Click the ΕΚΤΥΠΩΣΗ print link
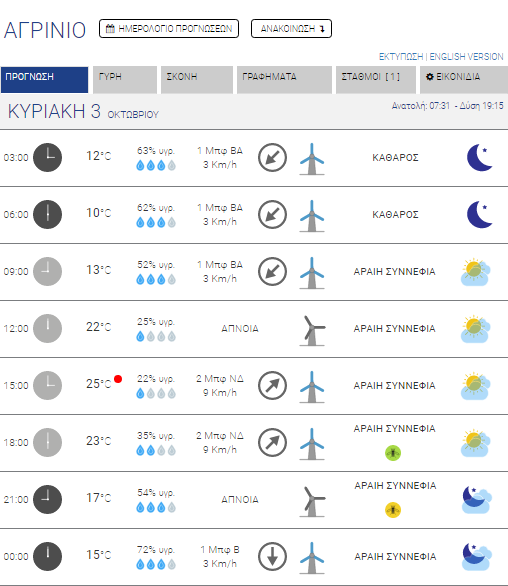Image resolution: width=508 pixels, height=586 pixels. coord(401,57)
